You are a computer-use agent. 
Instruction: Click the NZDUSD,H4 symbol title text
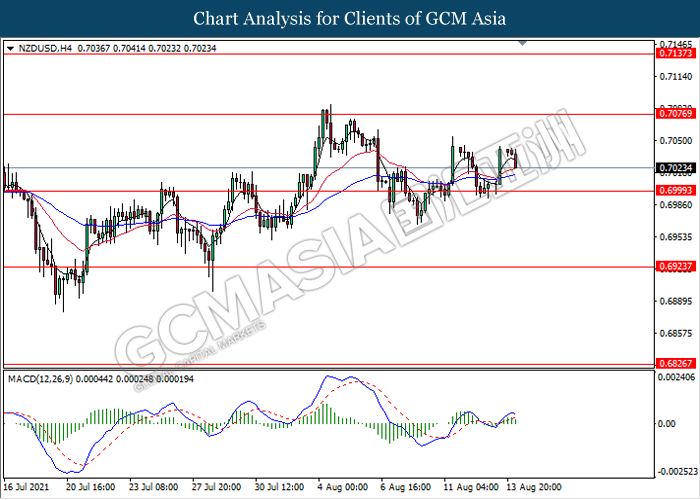point(45,48)
